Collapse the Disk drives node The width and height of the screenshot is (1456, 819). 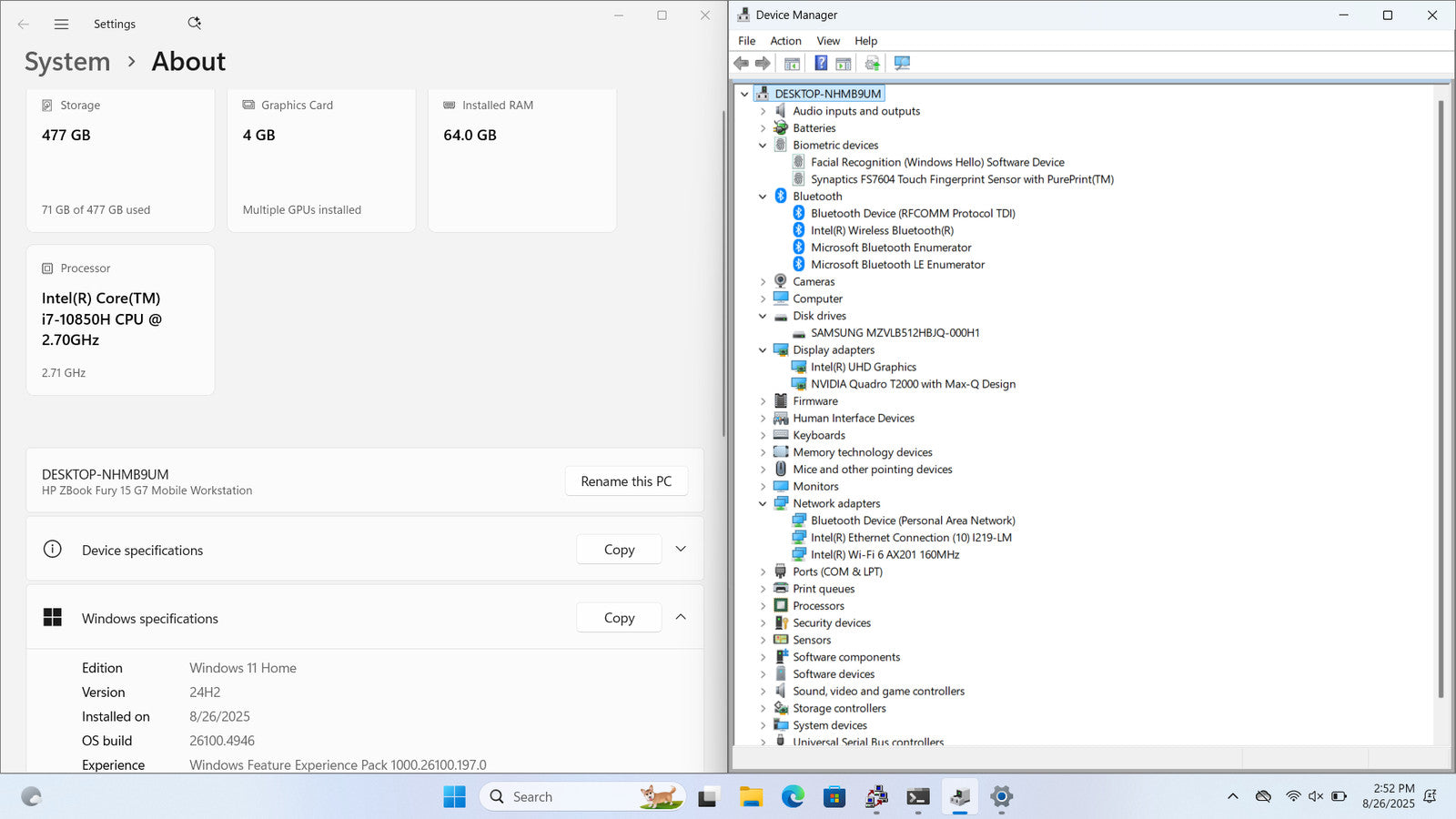pyautogui.click(x=763, y=316)
